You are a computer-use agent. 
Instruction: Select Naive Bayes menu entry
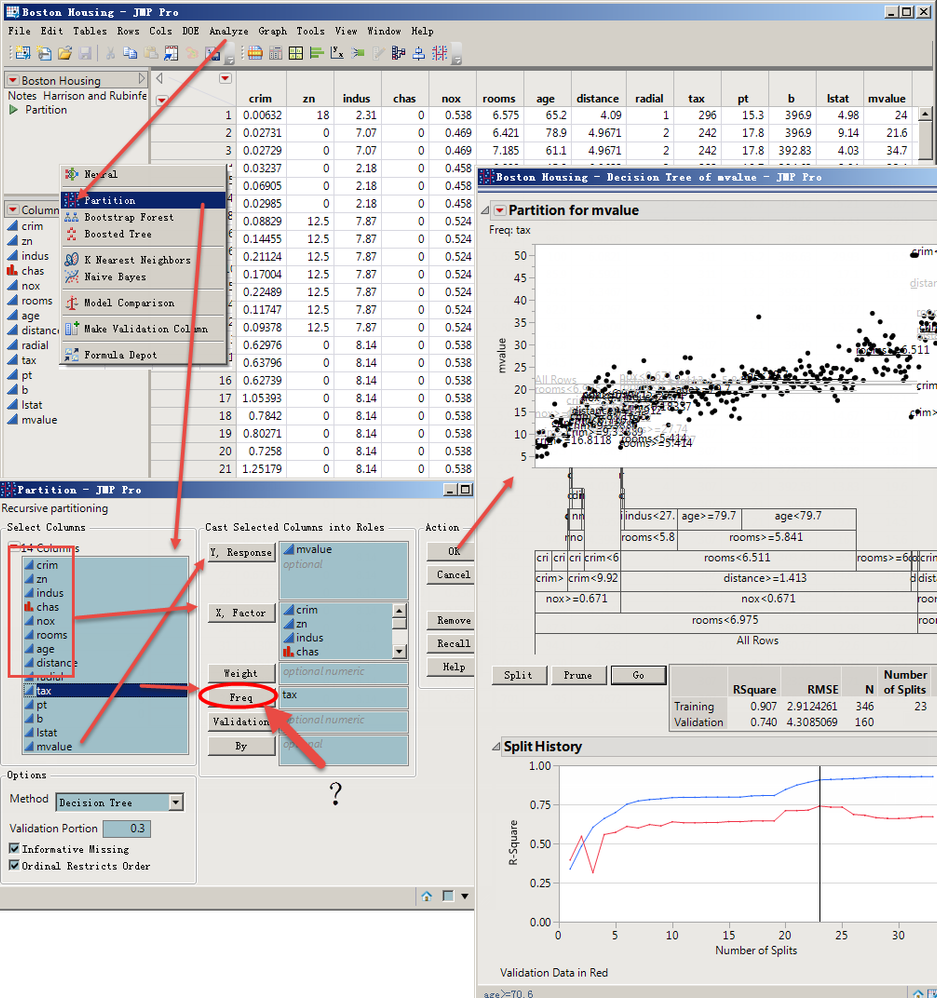click(x=143, y=276)
